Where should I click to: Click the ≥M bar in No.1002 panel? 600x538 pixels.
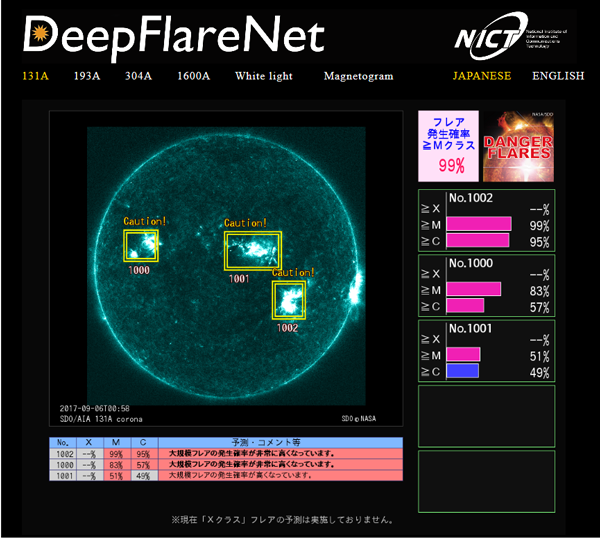(x=479, y=224)
